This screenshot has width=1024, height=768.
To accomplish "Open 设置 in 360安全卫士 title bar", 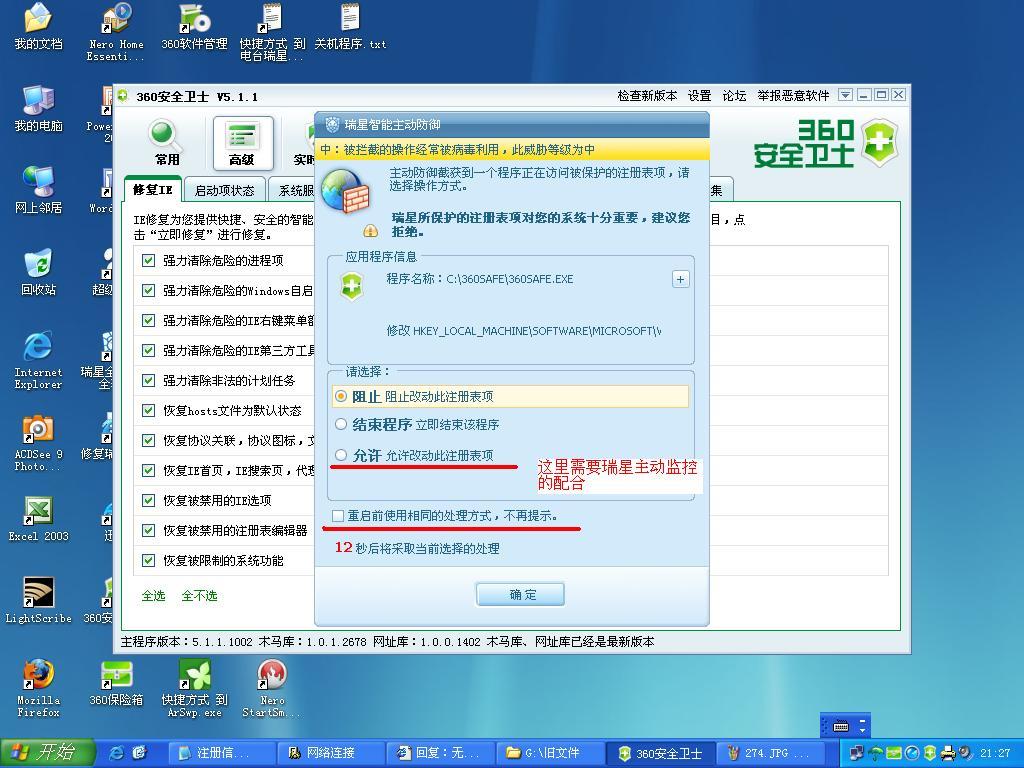I will coord(699,96).
